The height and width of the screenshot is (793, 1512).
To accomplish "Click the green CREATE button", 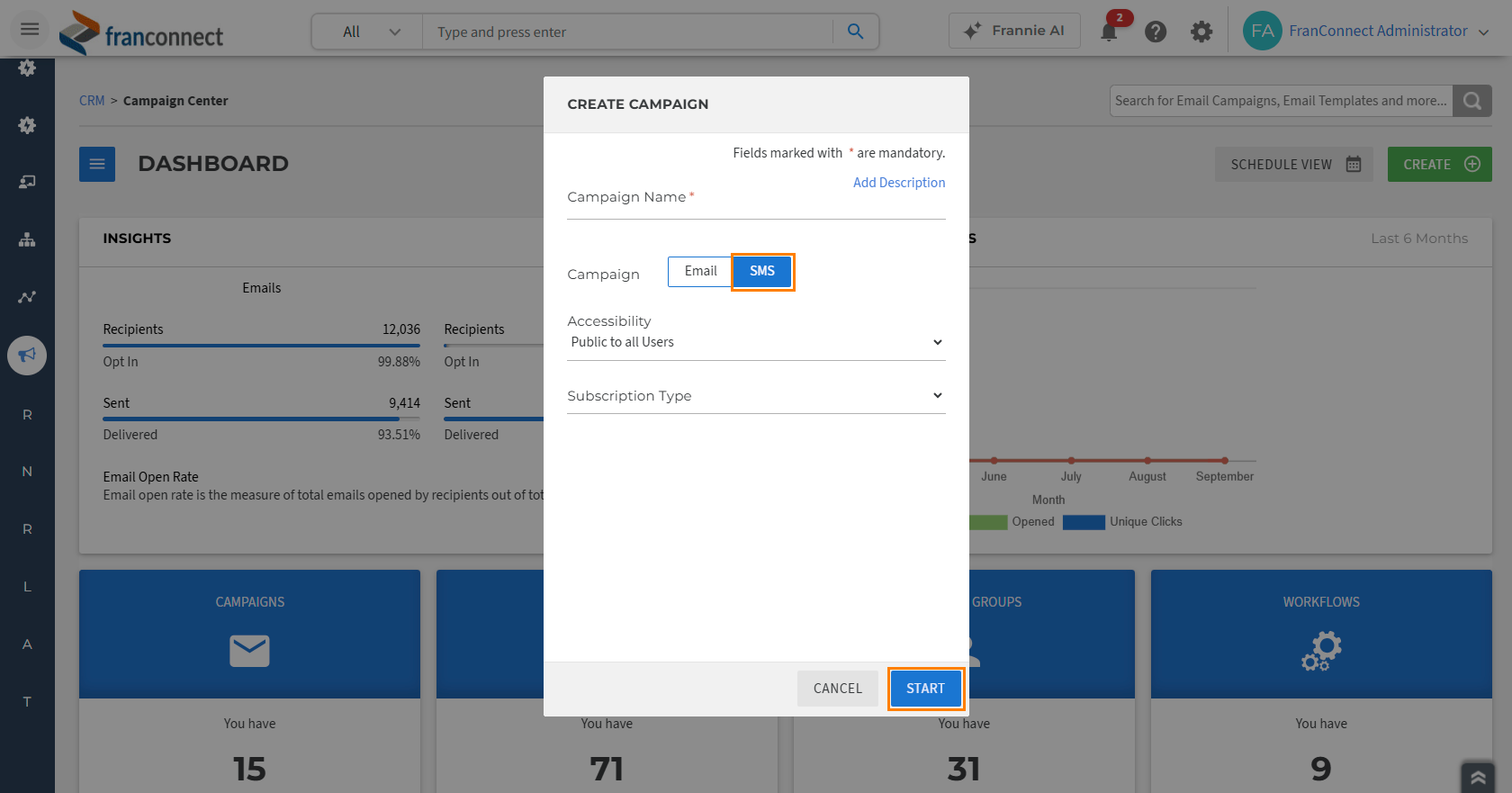I will coord(1439,164).
